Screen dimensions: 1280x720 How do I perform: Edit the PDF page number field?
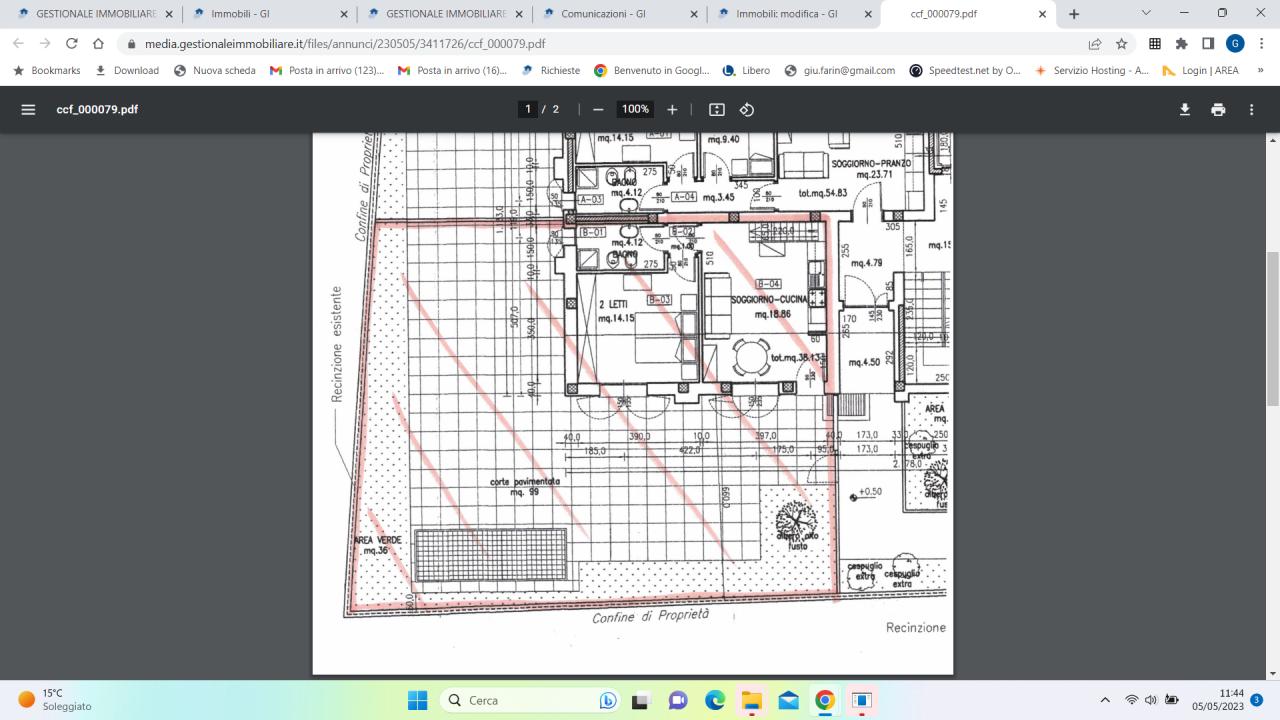click(x=528, y=109)
